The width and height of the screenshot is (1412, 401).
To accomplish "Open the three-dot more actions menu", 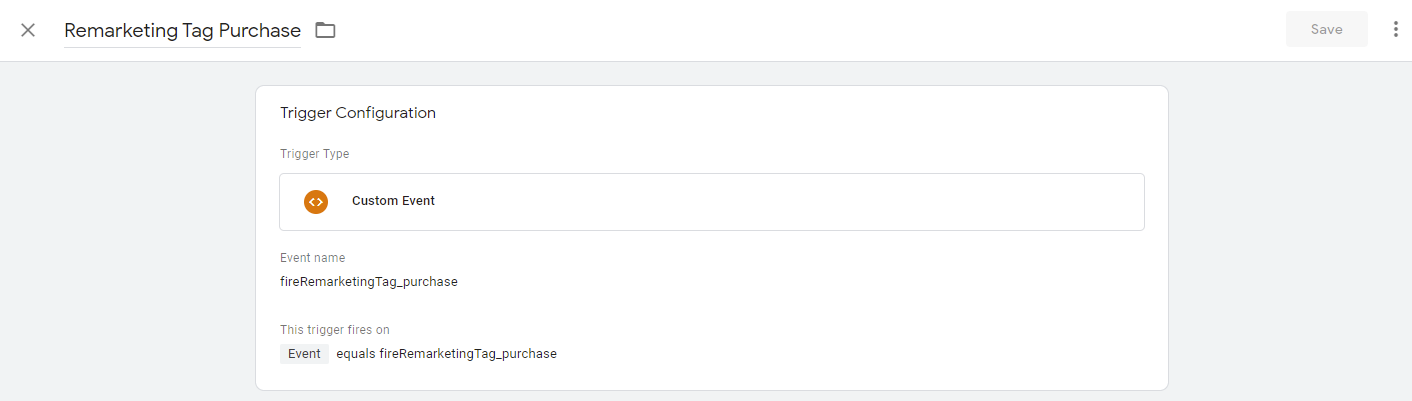I will [1396, 30].
